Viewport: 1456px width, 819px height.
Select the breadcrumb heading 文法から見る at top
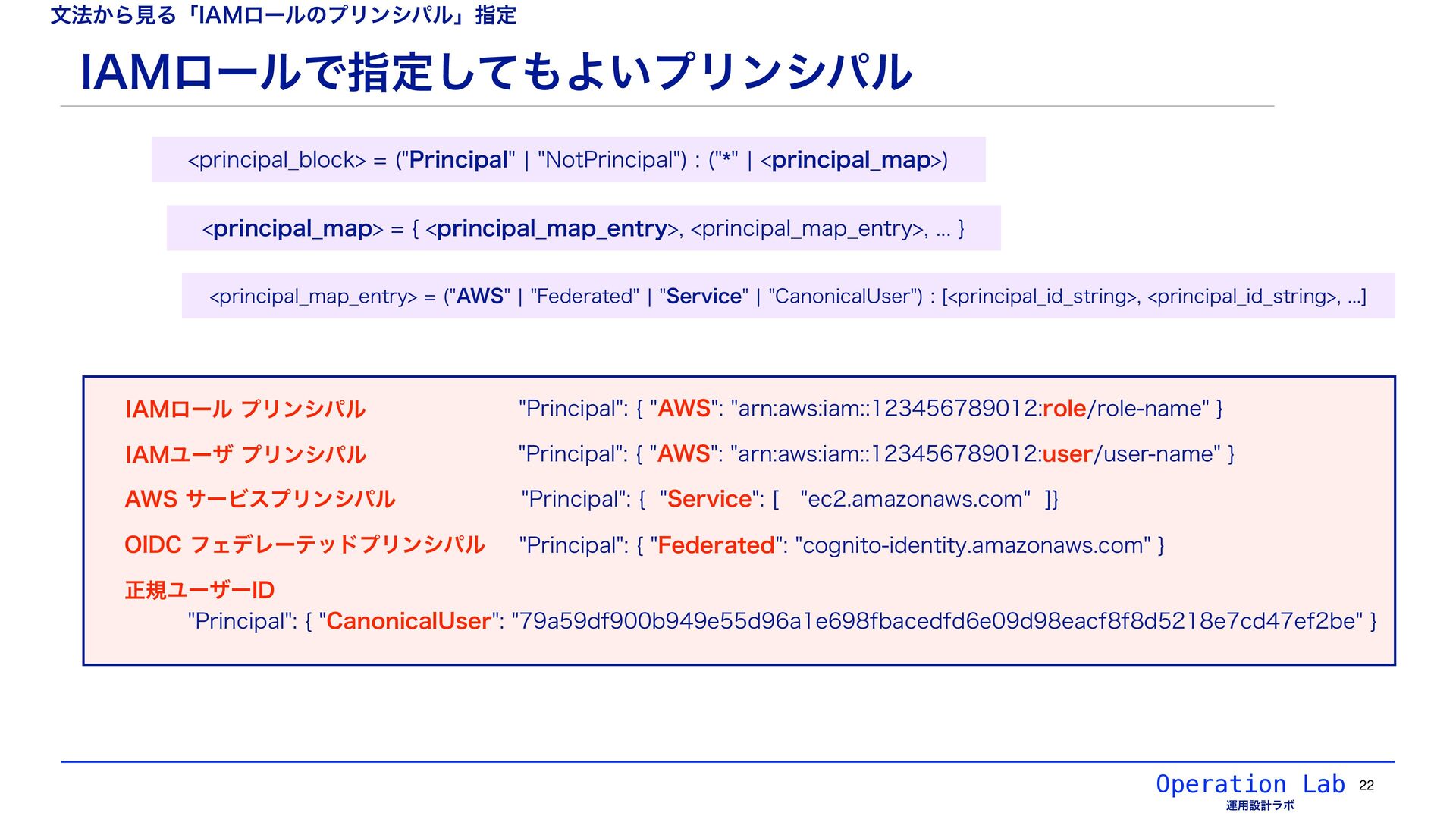tap(113, 15)
